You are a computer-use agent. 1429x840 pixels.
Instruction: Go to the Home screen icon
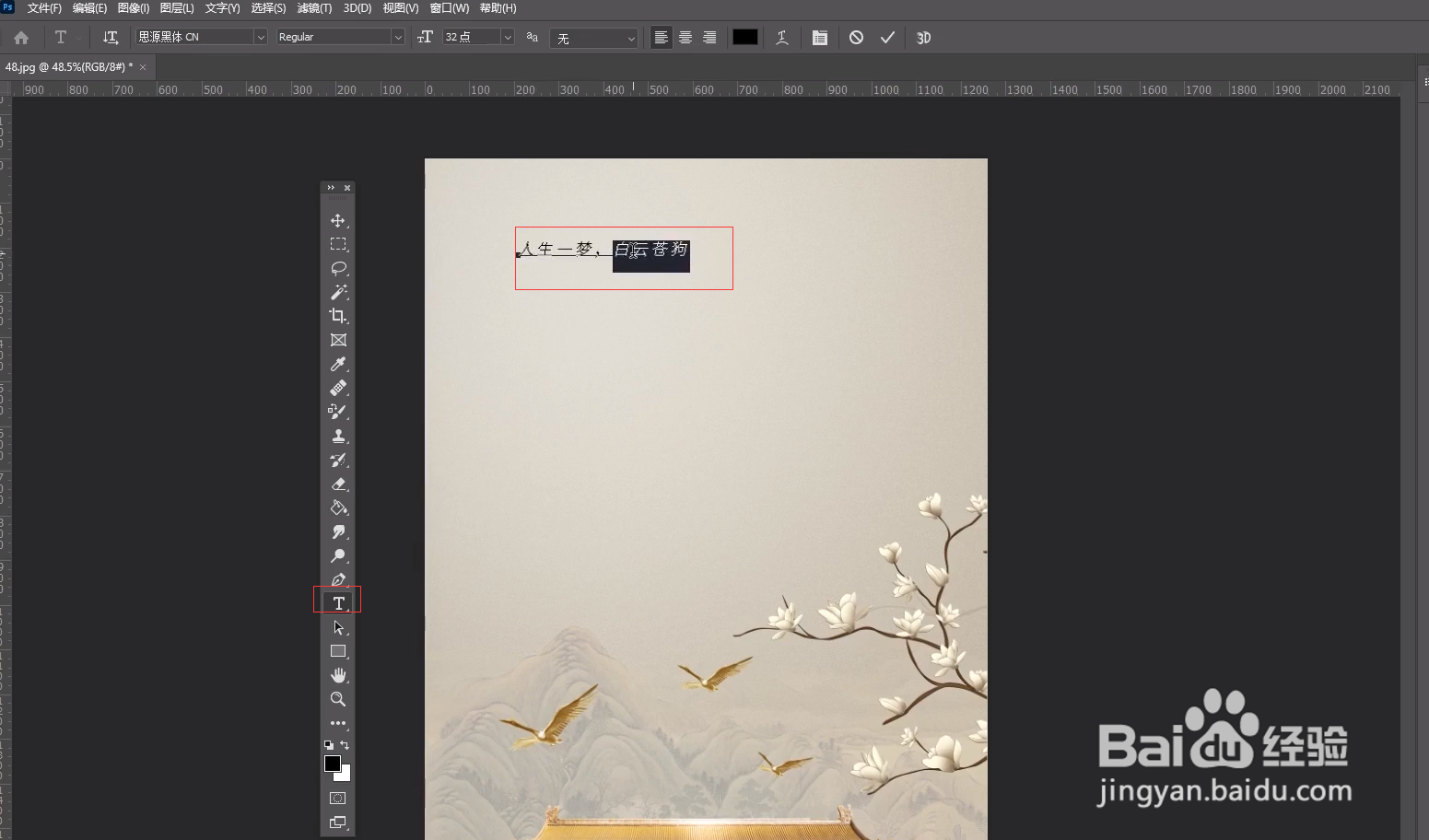pos(21,38)
